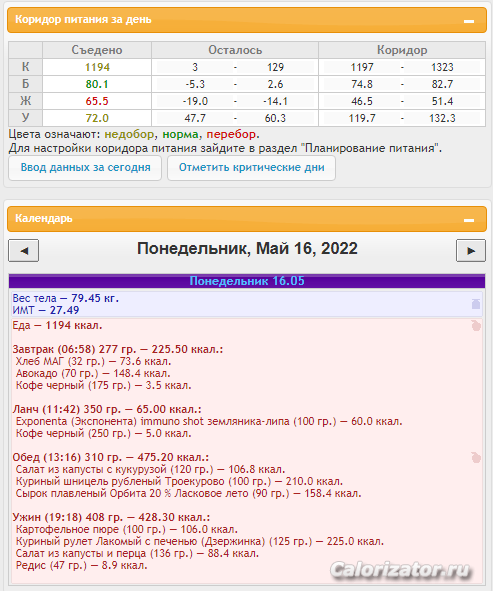
Task: Click eaten calories value '1194' in the table
Action: pyautogui.click(x=97, y=67)
